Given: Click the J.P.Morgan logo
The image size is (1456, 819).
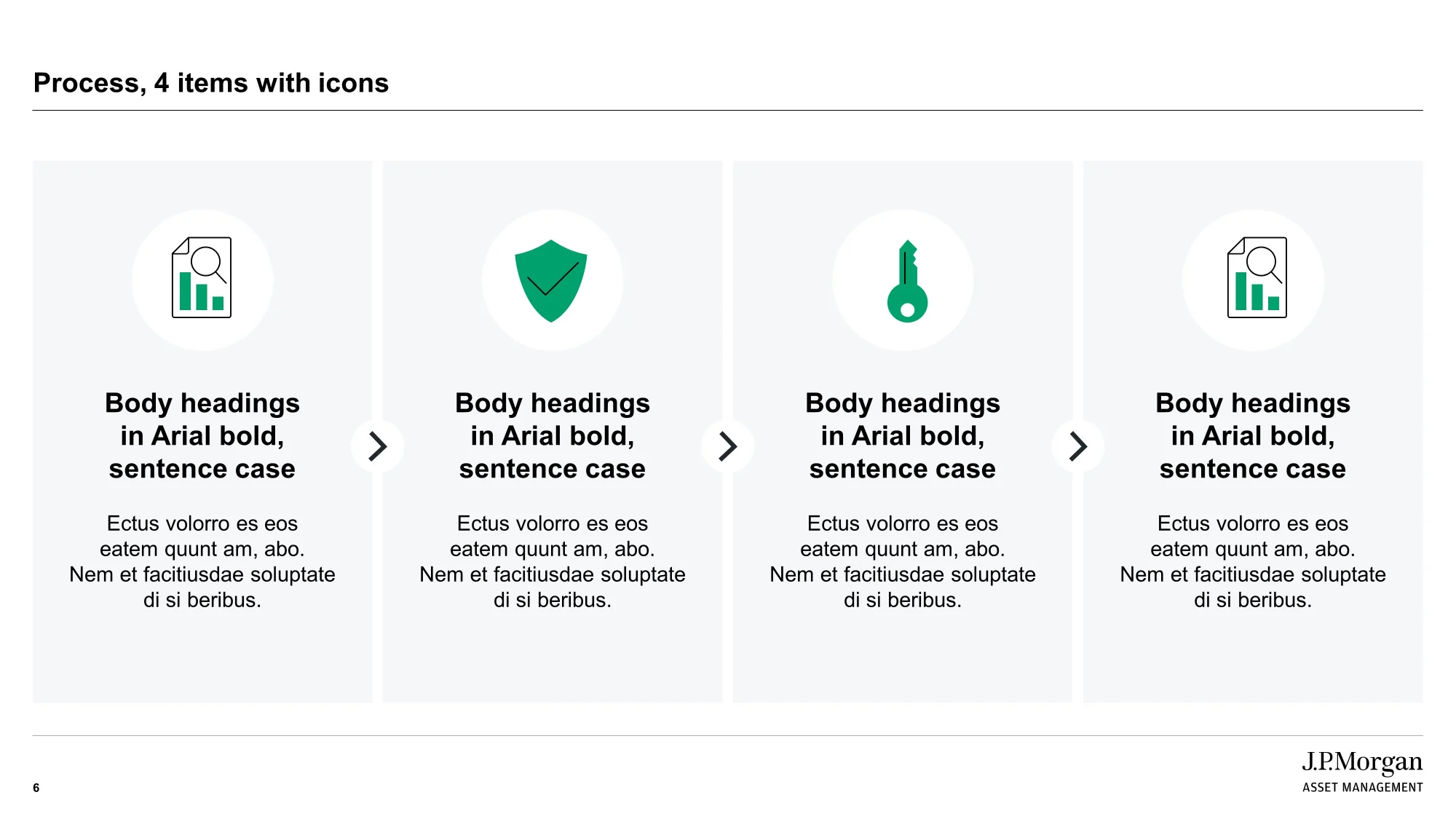Looking at the screenshot, I should pos(1362,762).
